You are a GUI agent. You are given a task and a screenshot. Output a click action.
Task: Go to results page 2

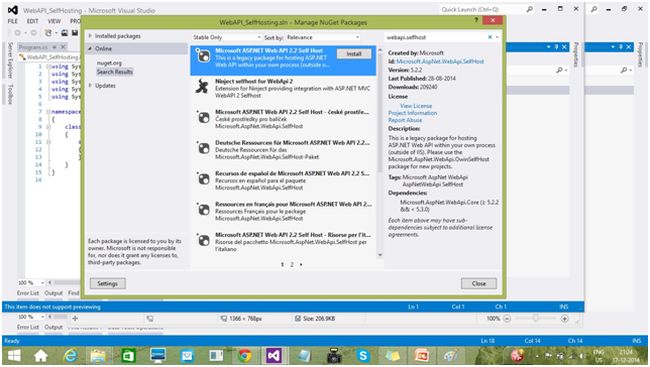pyautogui.click(x=292, y=264)
